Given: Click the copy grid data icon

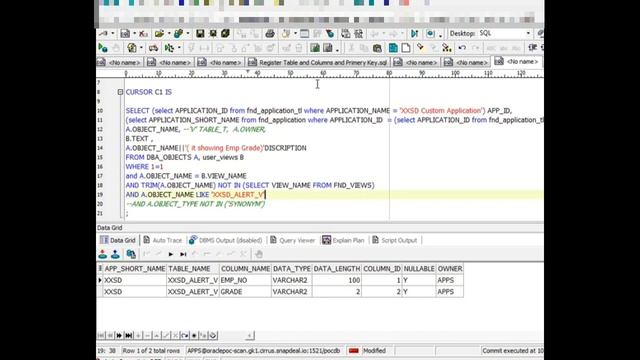Looking at the screenshot, I should point(131,254).
